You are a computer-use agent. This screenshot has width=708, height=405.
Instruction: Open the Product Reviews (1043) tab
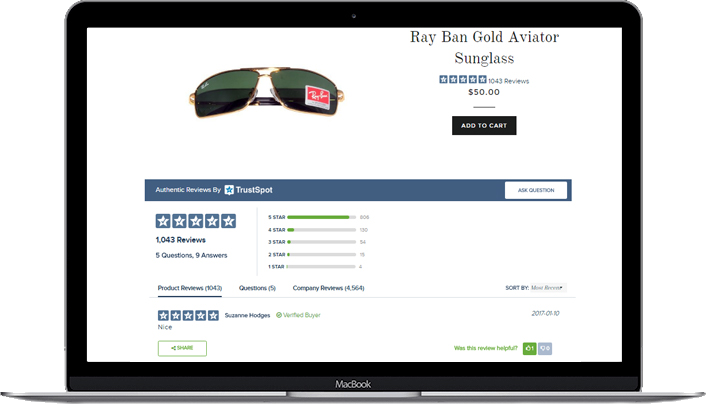point(190,288)
